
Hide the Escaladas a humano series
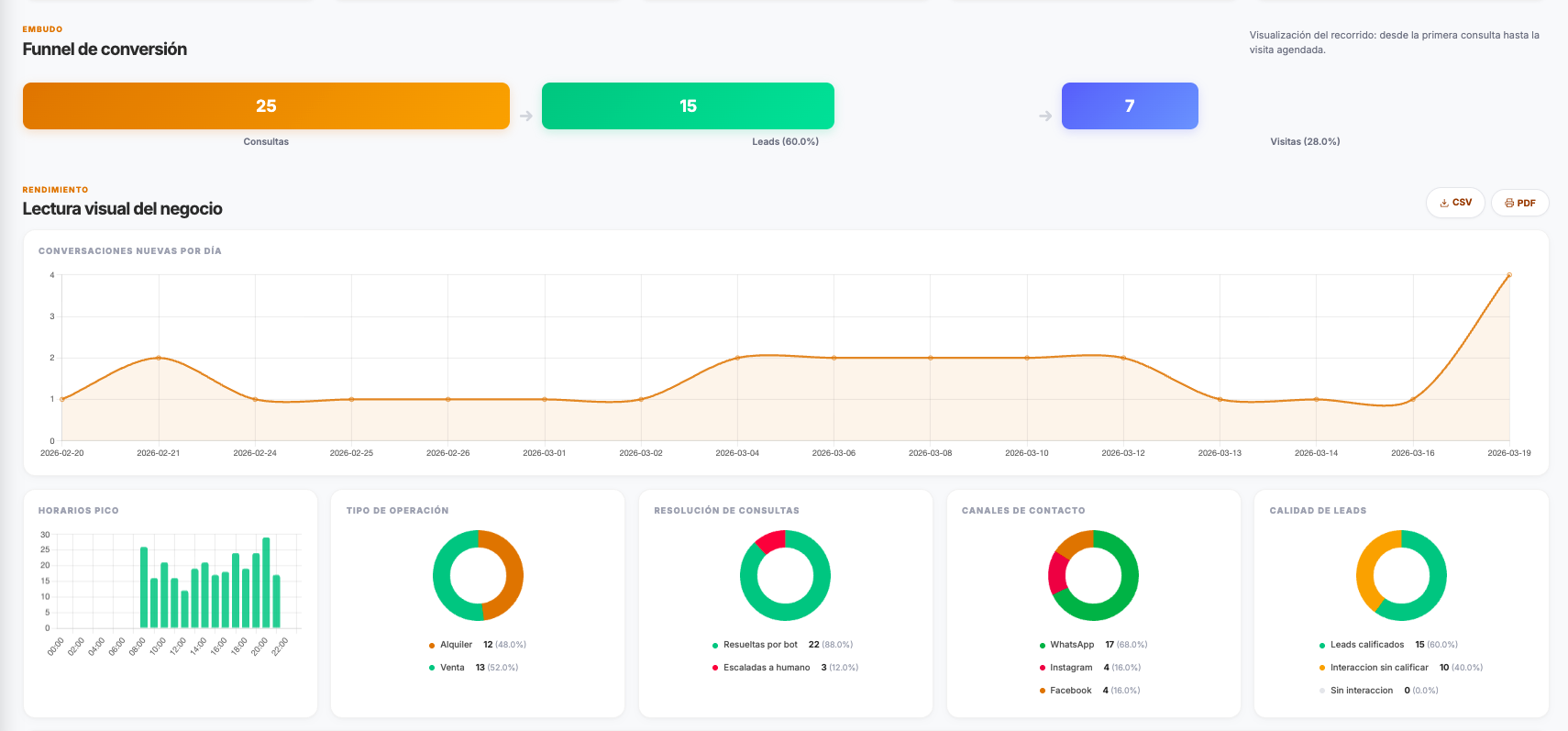pos(766,668)
